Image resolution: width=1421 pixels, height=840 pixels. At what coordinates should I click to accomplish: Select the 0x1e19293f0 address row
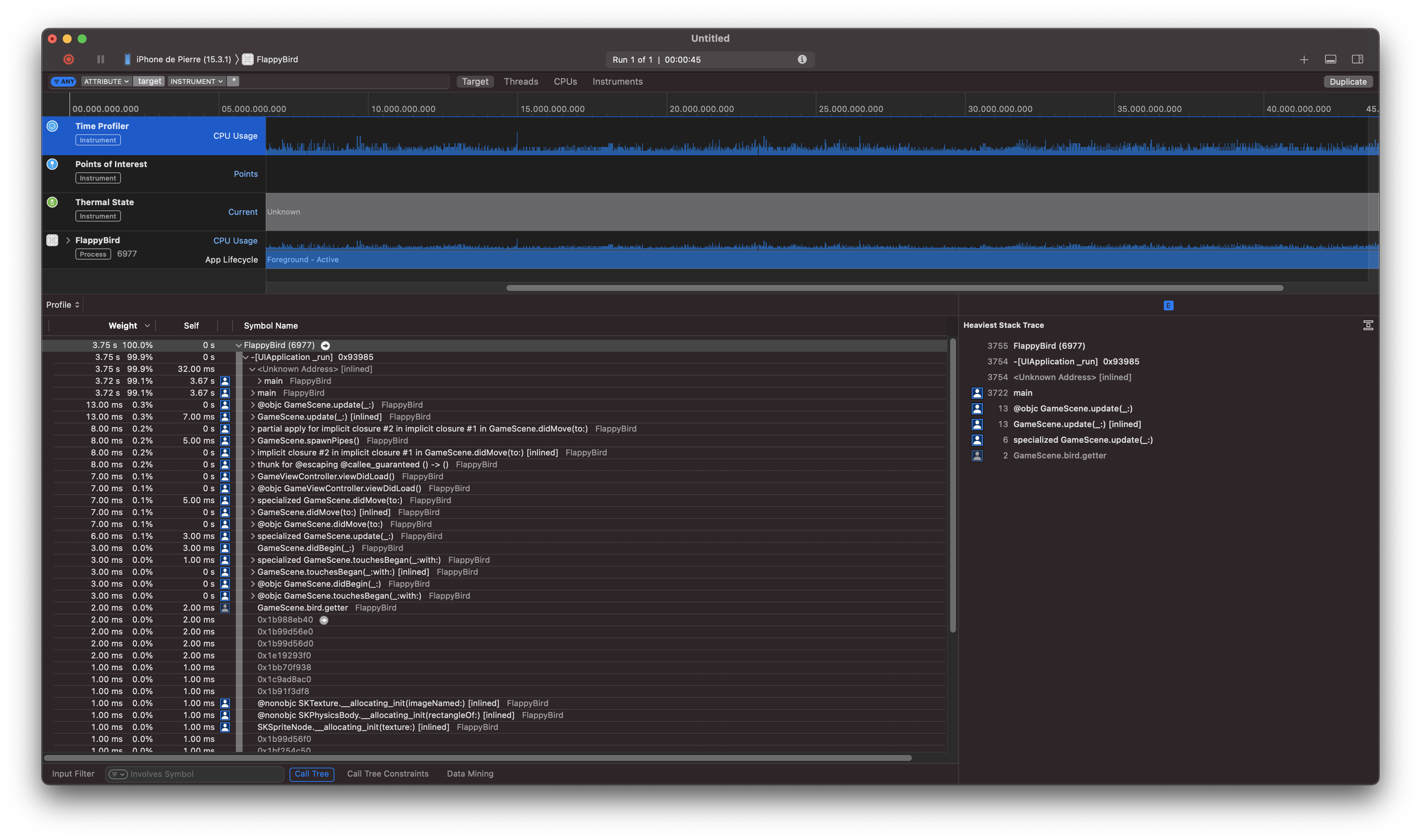pyautogui.click(x=494, y=655)
